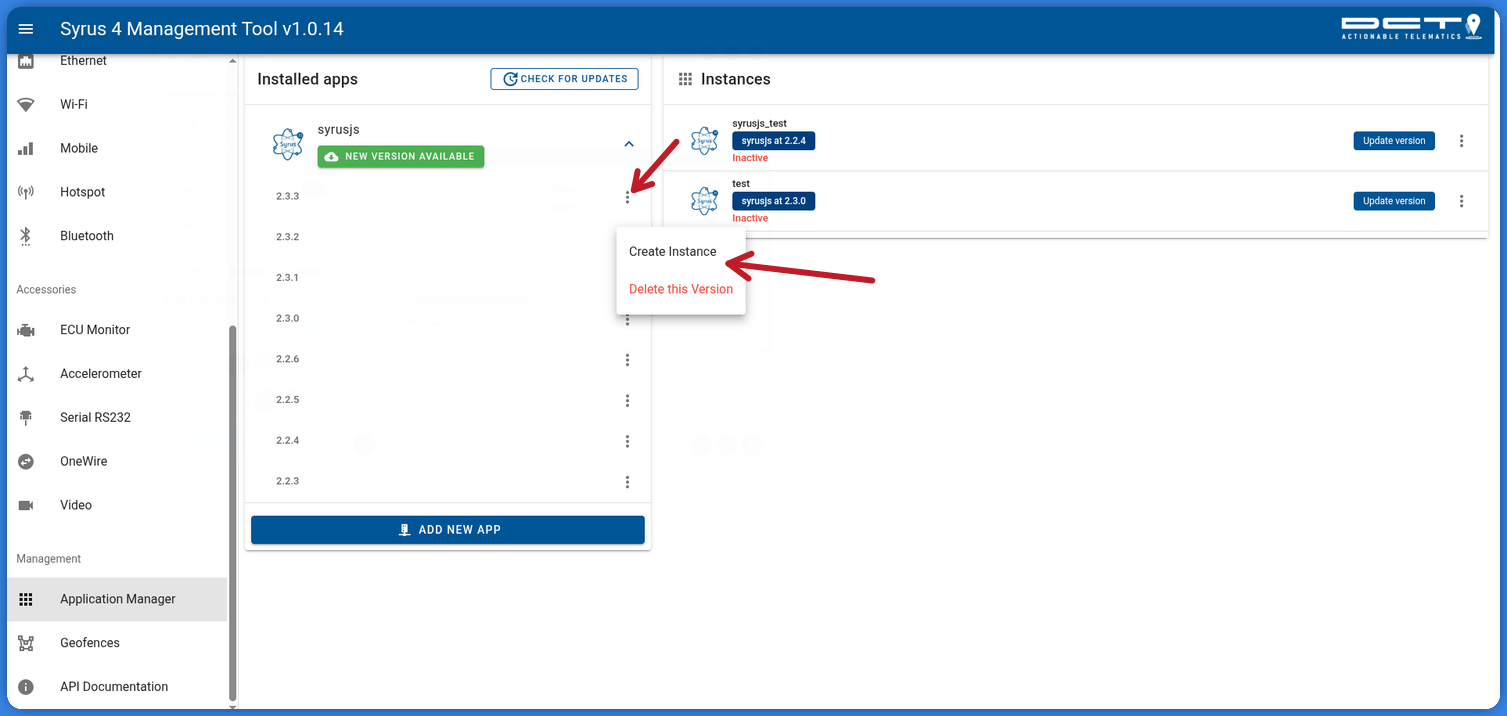The image size is (1507, 716).
Task: Click the sidebar vertical scrollbar
Action: tap(233, 513)
